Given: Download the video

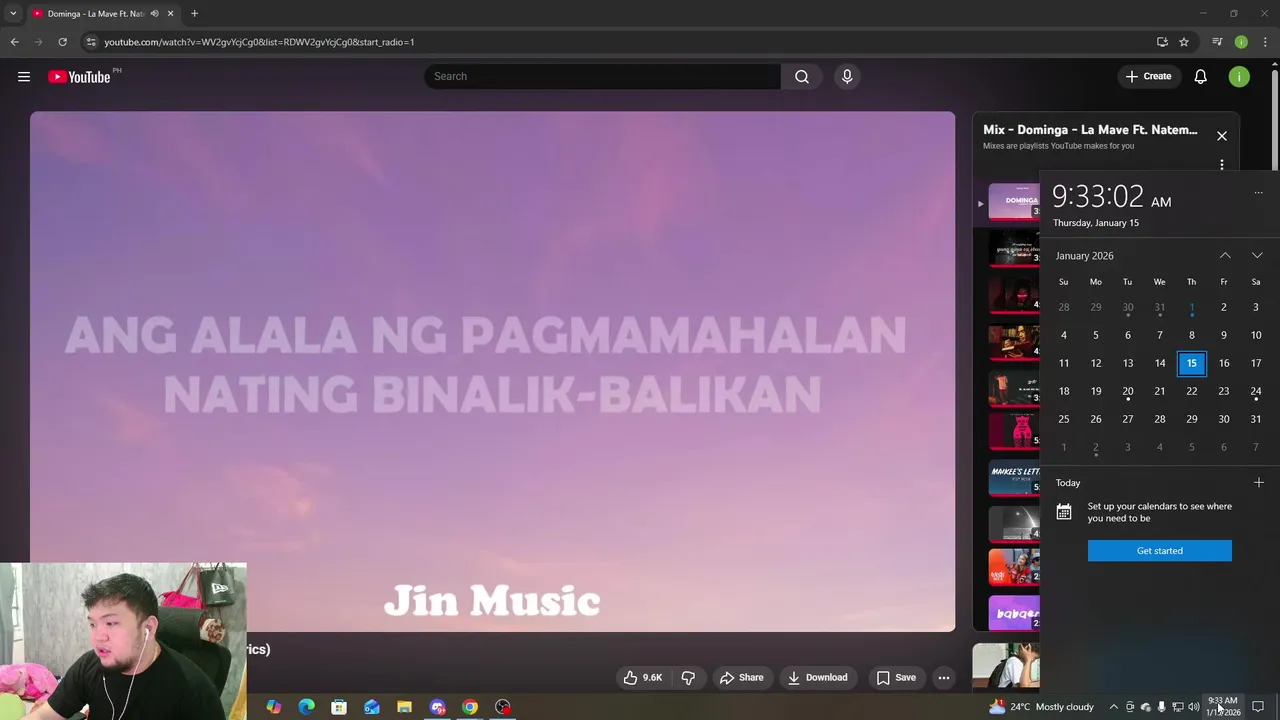Looking at the screenshot, I should point(817,678).
